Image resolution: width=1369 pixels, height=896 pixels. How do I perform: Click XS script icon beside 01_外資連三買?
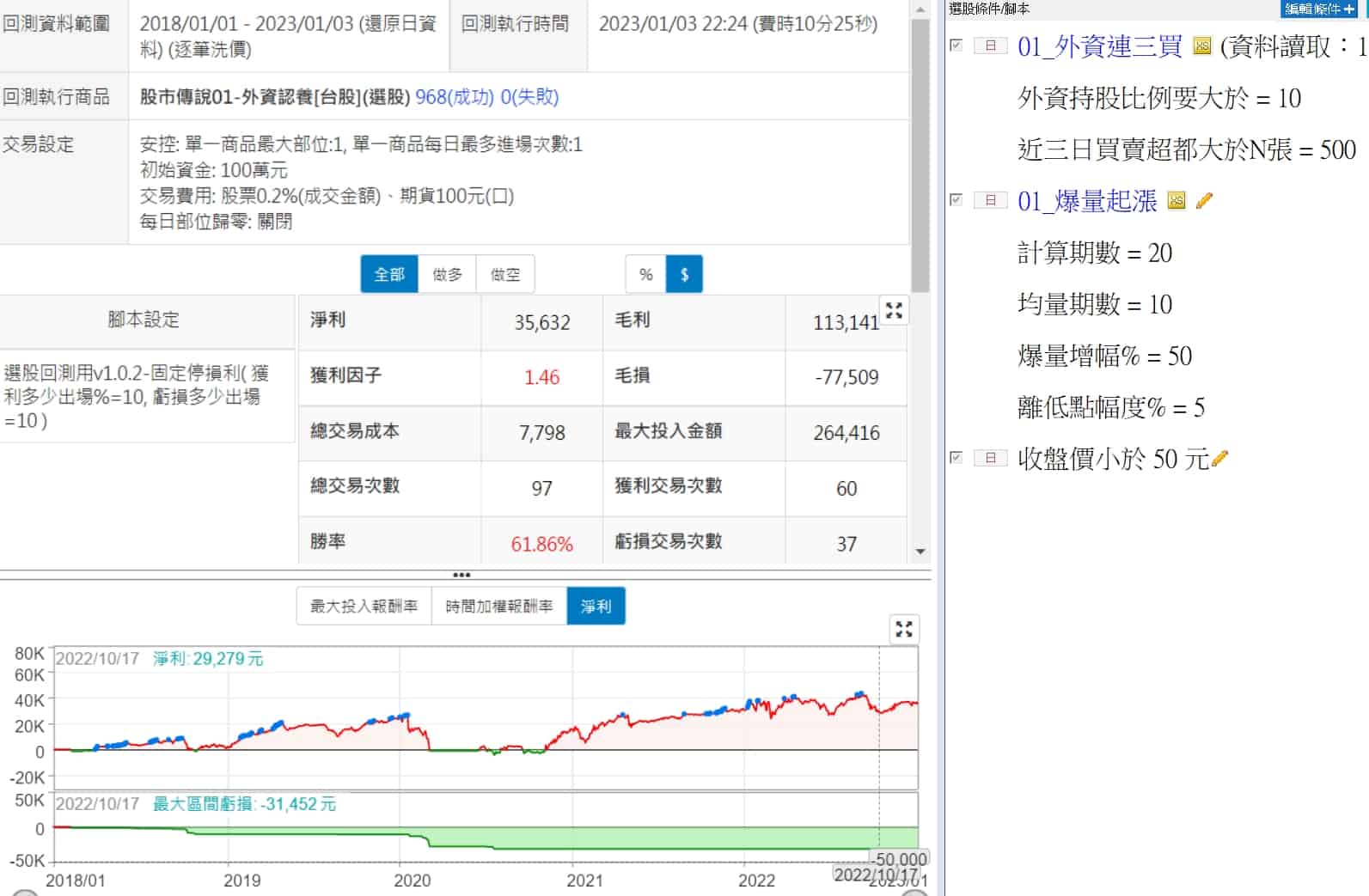pyautogui.click(x=1202, y=46)
